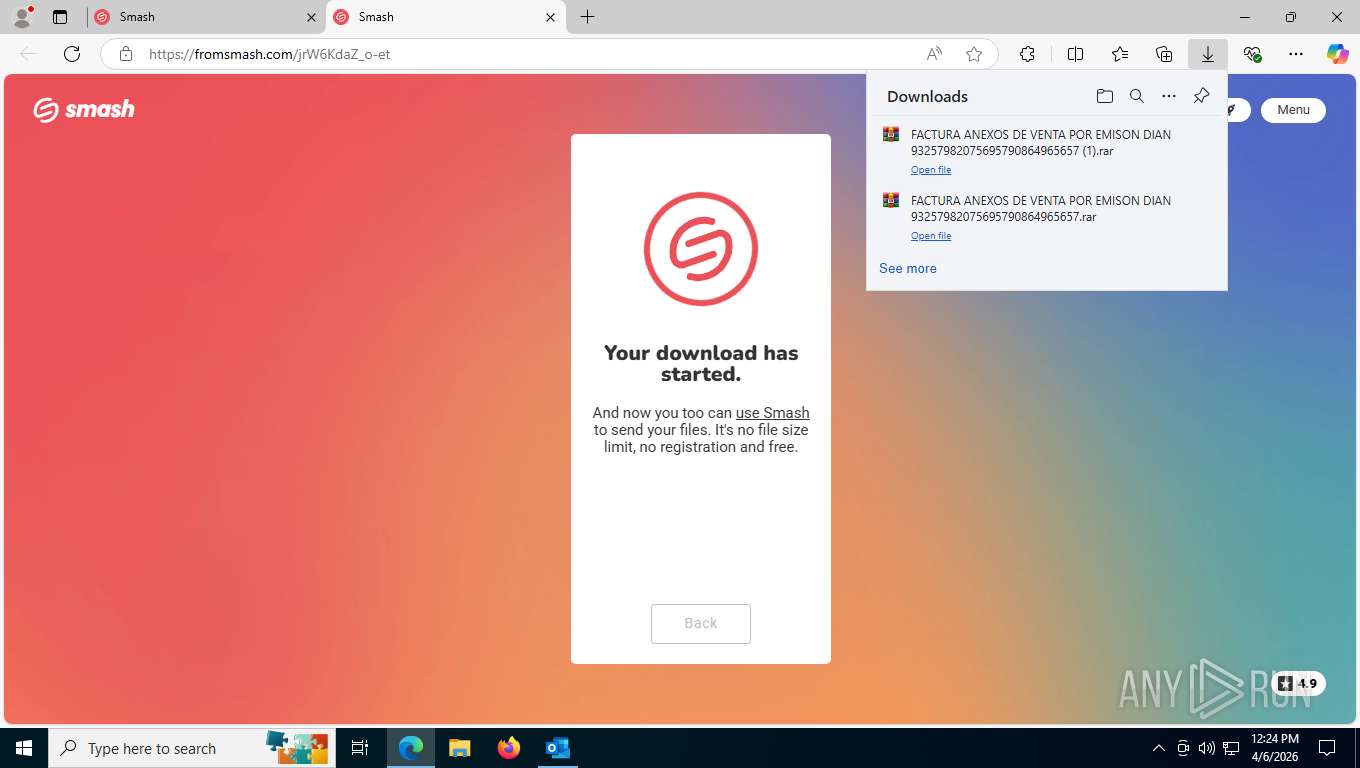
Task: Open the Read aloud icon
Action: click(934, 54)
